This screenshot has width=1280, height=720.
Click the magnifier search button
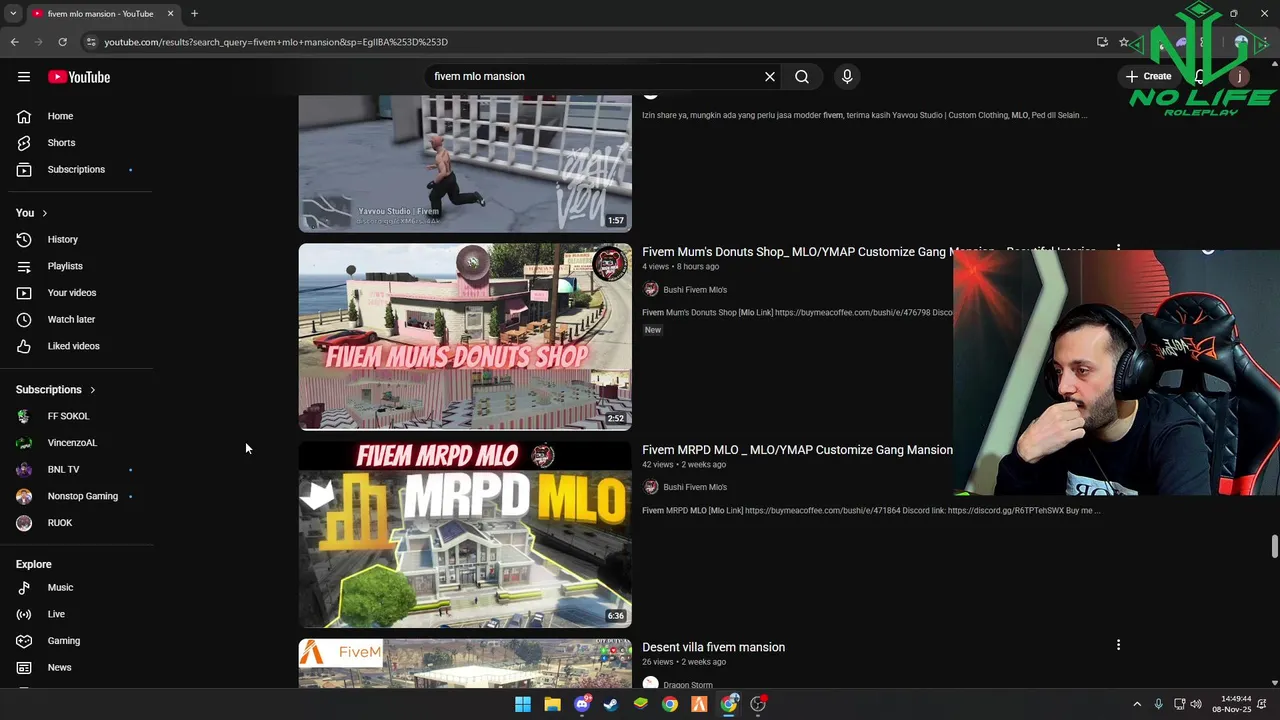[802, 76]
